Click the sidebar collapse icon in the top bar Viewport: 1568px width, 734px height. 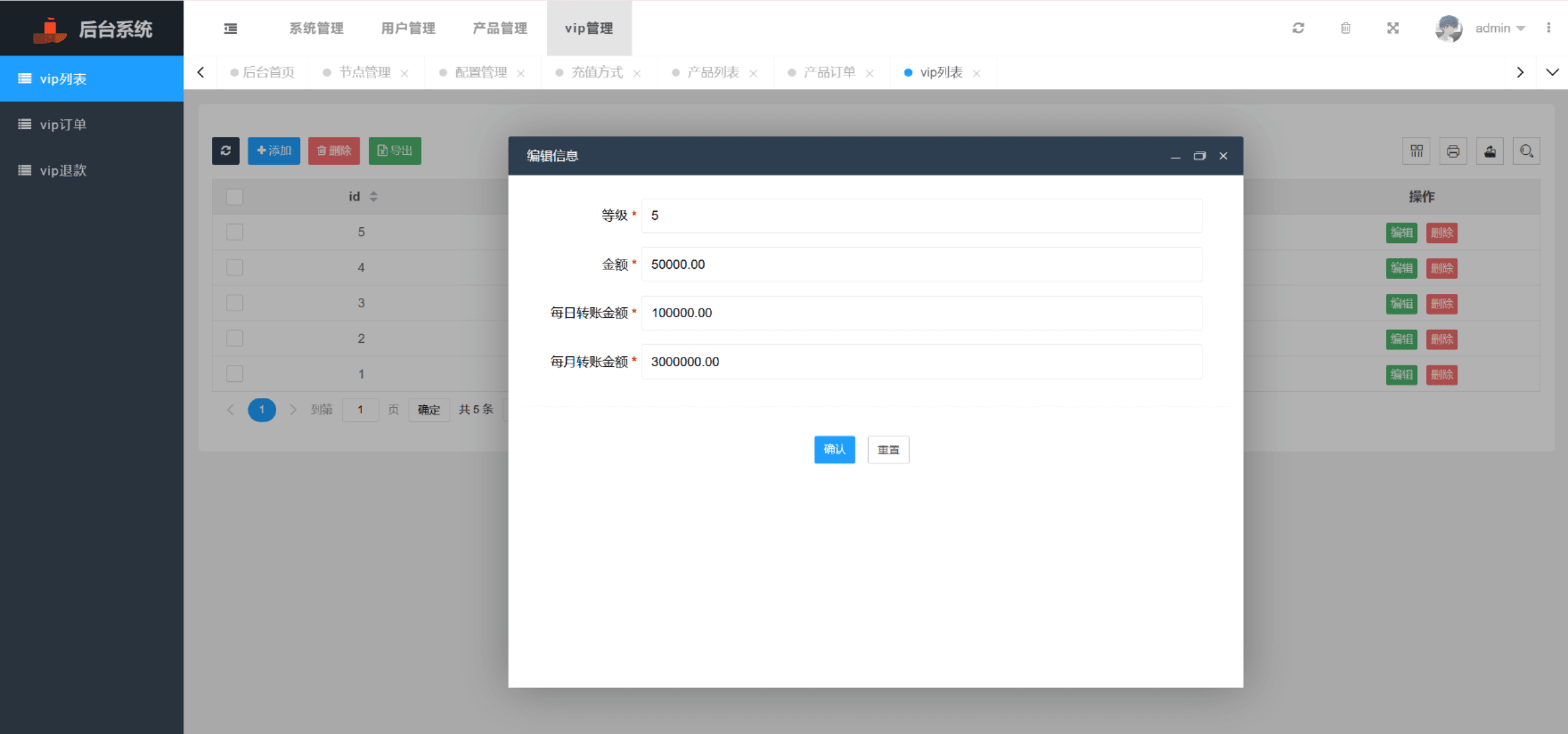pyautogui.click(x=230, y=28)
